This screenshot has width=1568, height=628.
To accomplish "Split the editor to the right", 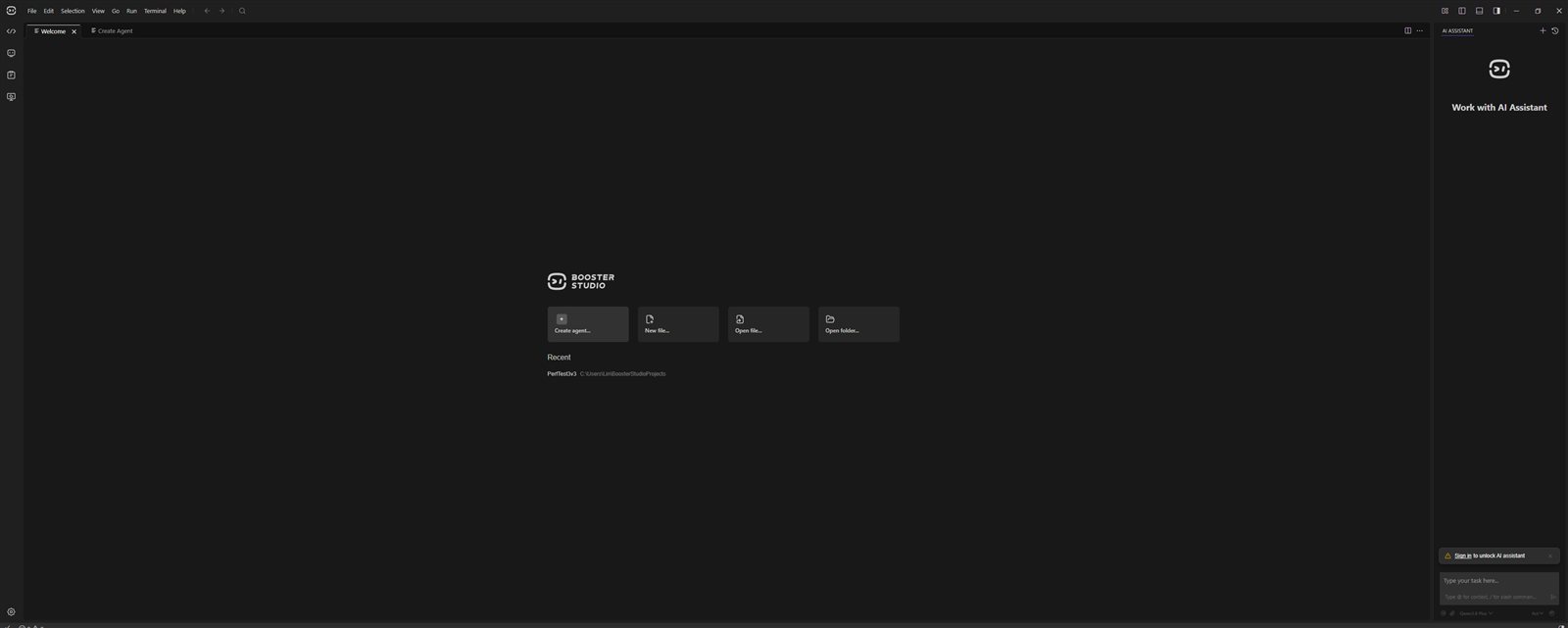I will [1408, 30].
